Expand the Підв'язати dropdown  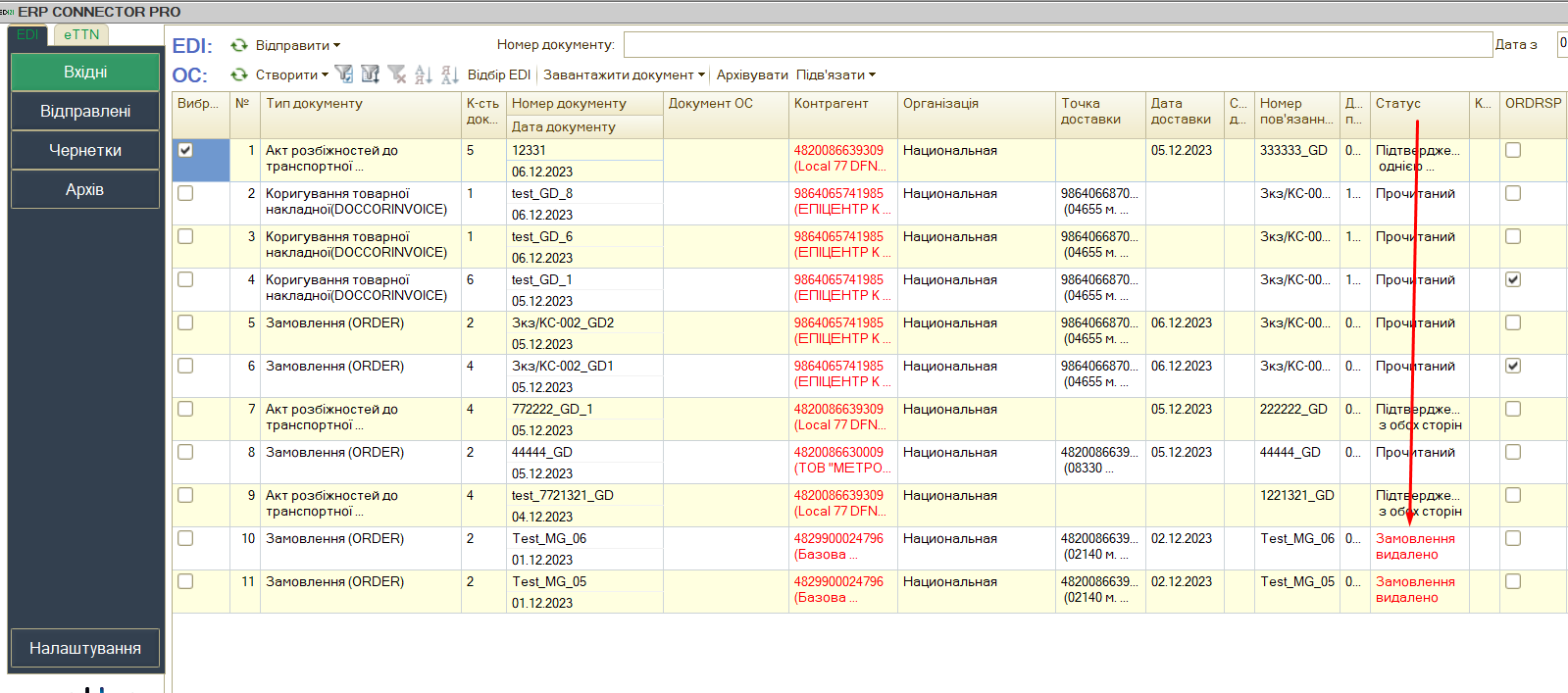tap(835, 74)
